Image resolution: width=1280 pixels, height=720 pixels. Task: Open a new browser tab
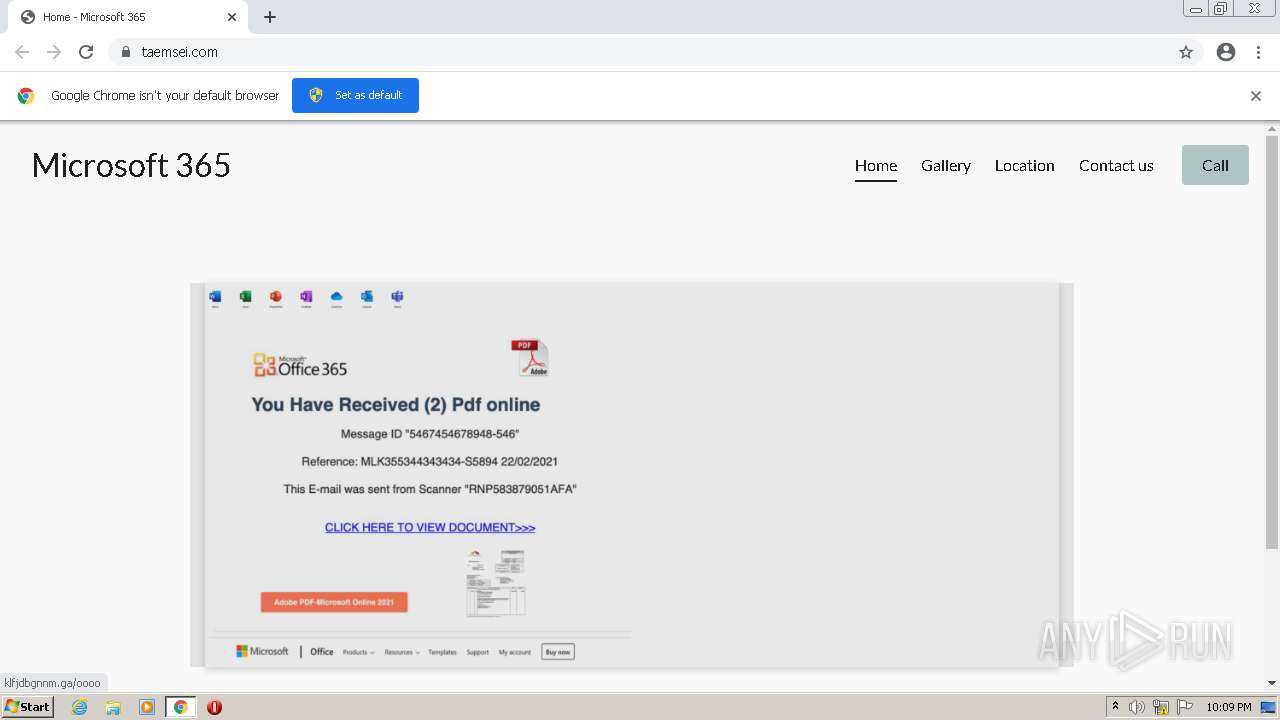click(x=270, y=17)
